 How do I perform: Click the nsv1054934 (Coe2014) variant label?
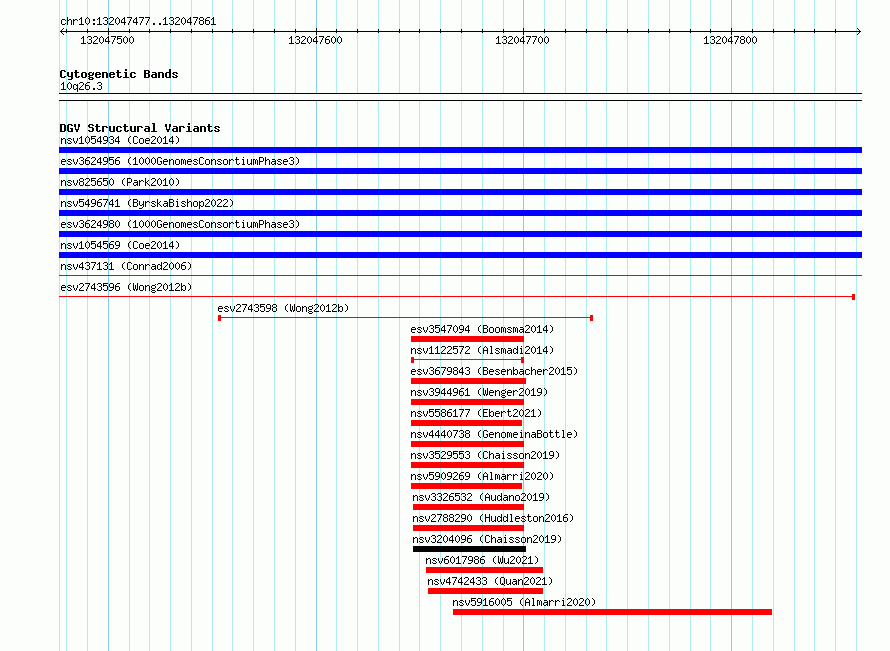[120, 140]
